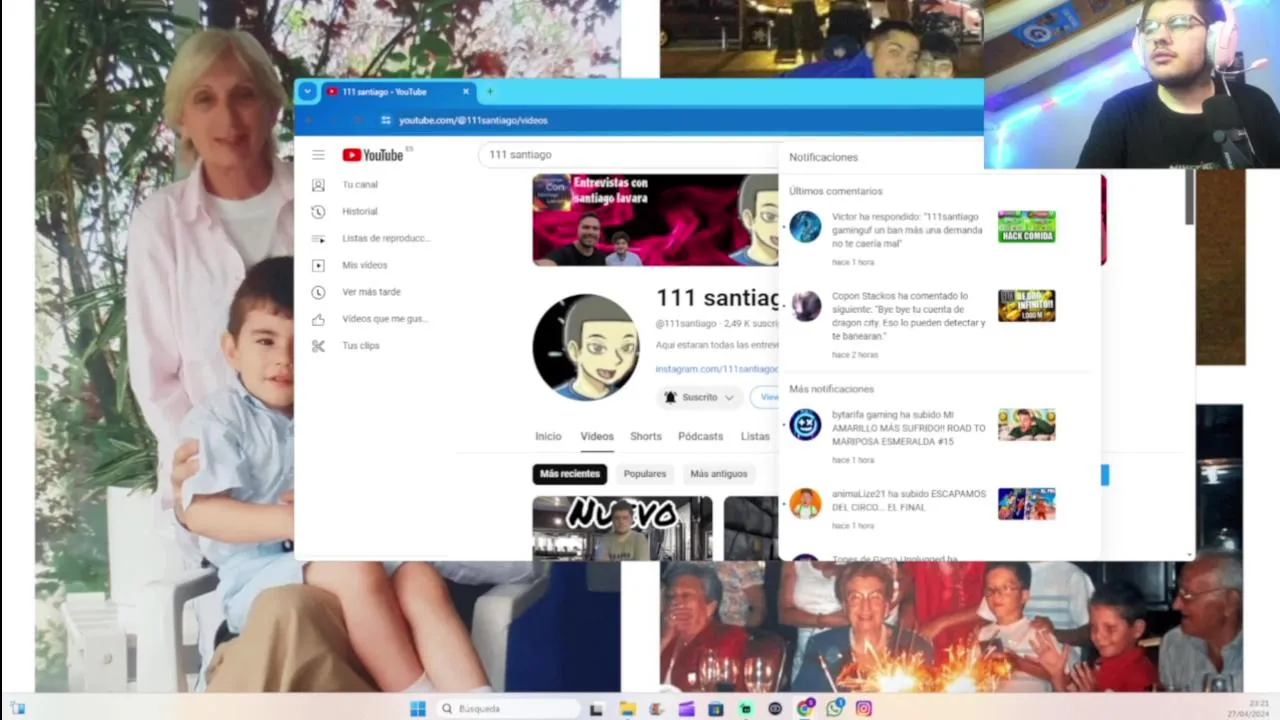
Task: Click the HACK COMIDA notification thumbnail
Action: 1026,226
